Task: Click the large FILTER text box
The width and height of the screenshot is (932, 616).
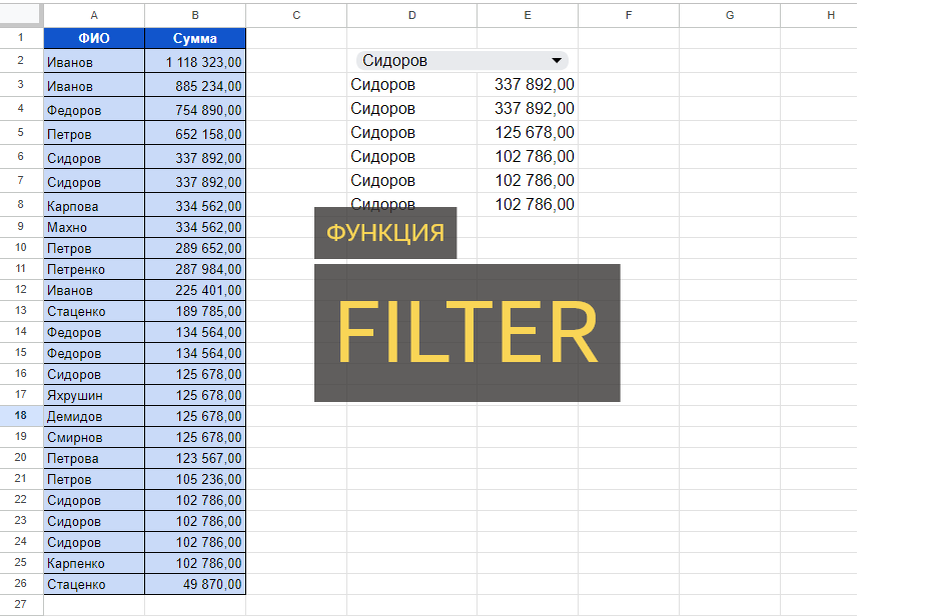Action: click(467, 333)
